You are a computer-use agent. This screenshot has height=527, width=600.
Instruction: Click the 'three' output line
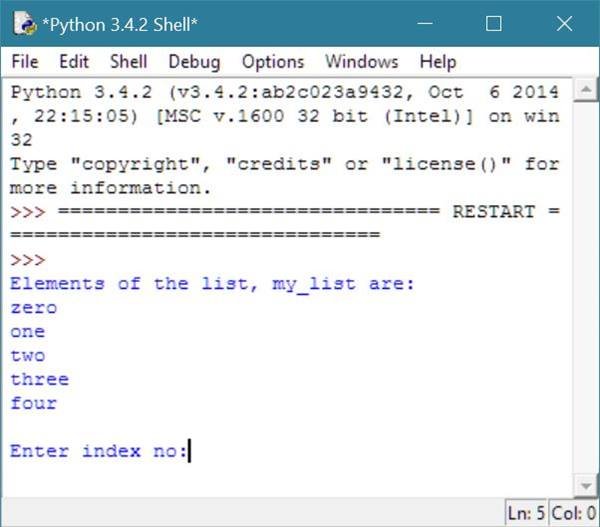coord(40,380)
